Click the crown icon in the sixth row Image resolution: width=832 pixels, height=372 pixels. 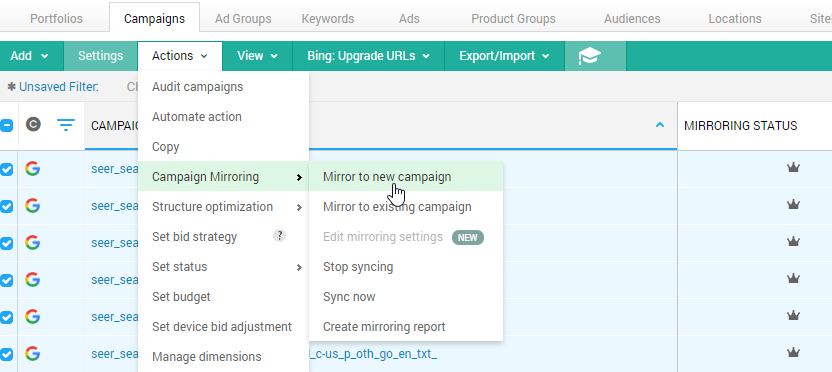pyautogui.click(x=793, y=352)
